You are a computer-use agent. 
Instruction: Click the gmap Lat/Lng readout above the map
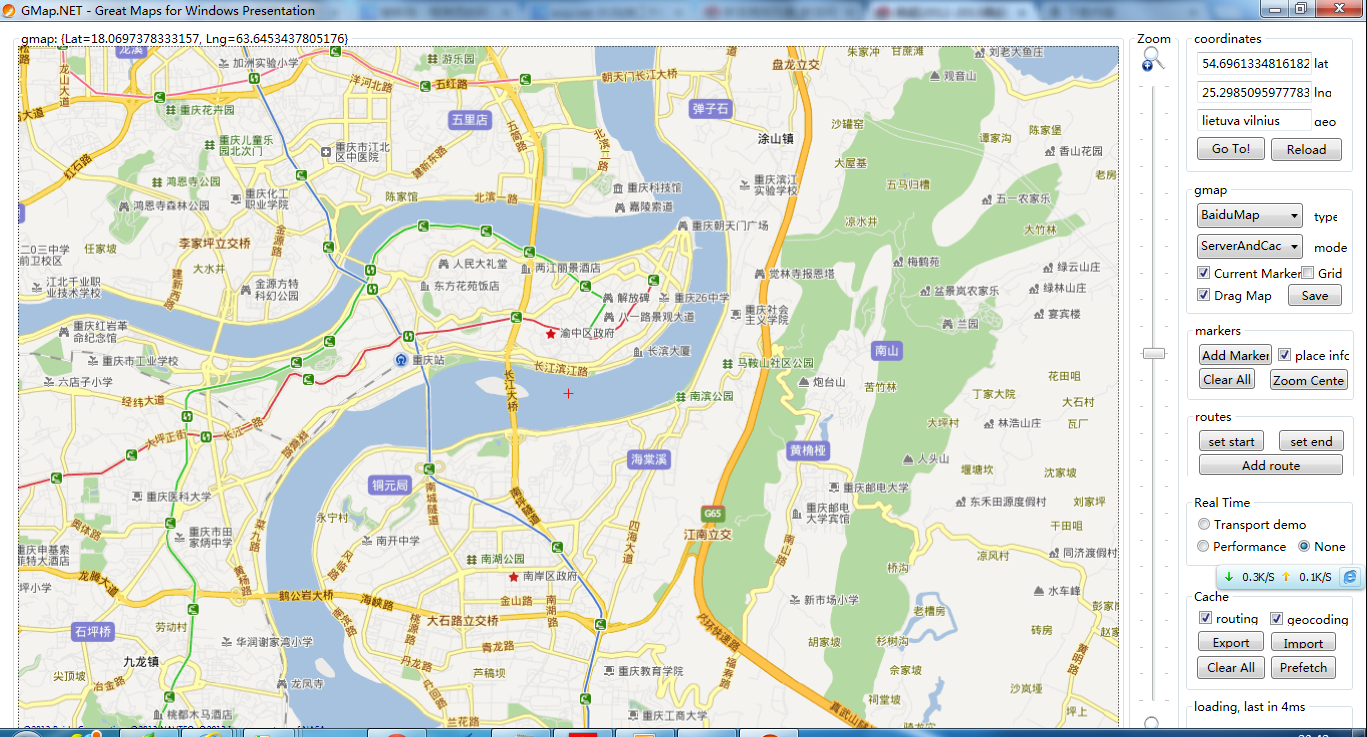pos(184,38)
